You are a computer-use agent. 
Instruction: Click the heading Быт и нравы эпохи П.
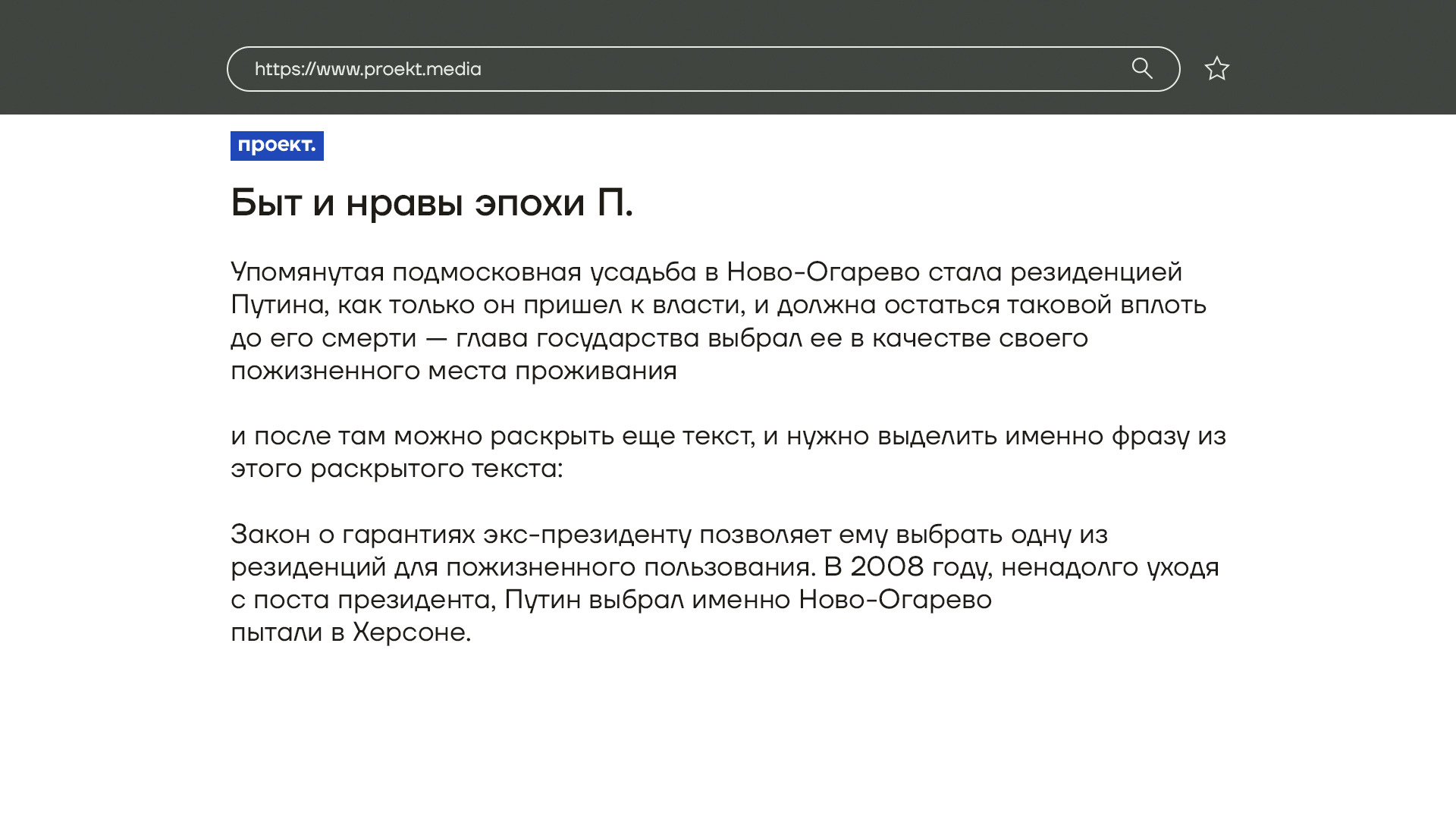pos(431,202)
